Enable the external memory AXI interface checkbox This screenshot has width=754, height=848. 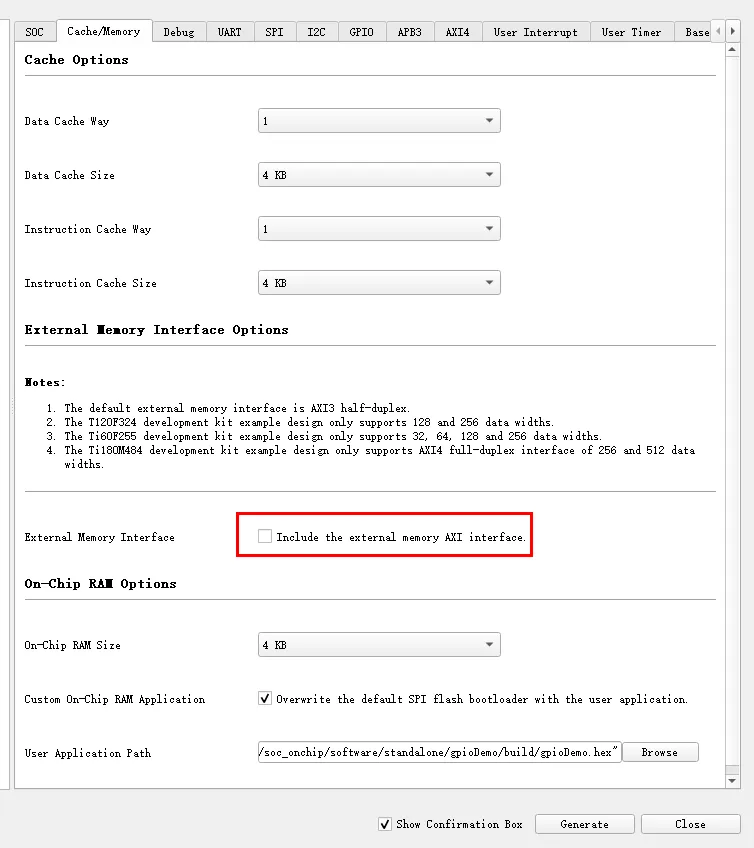point(265,537)
